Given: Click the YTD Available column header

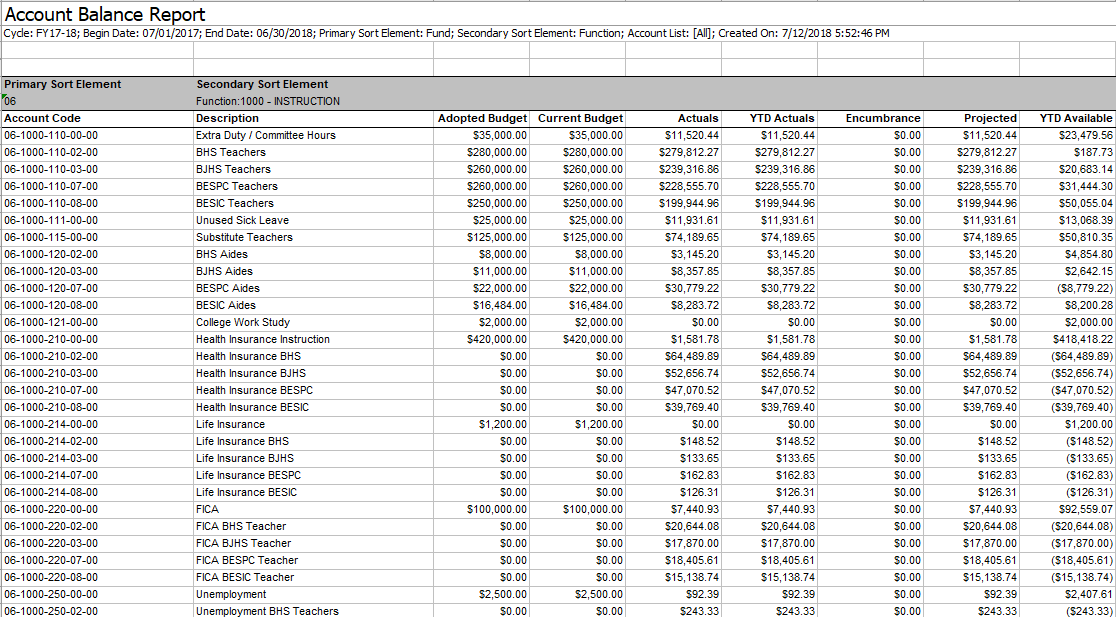Looking at the screenshot, I should (1076, 118).
